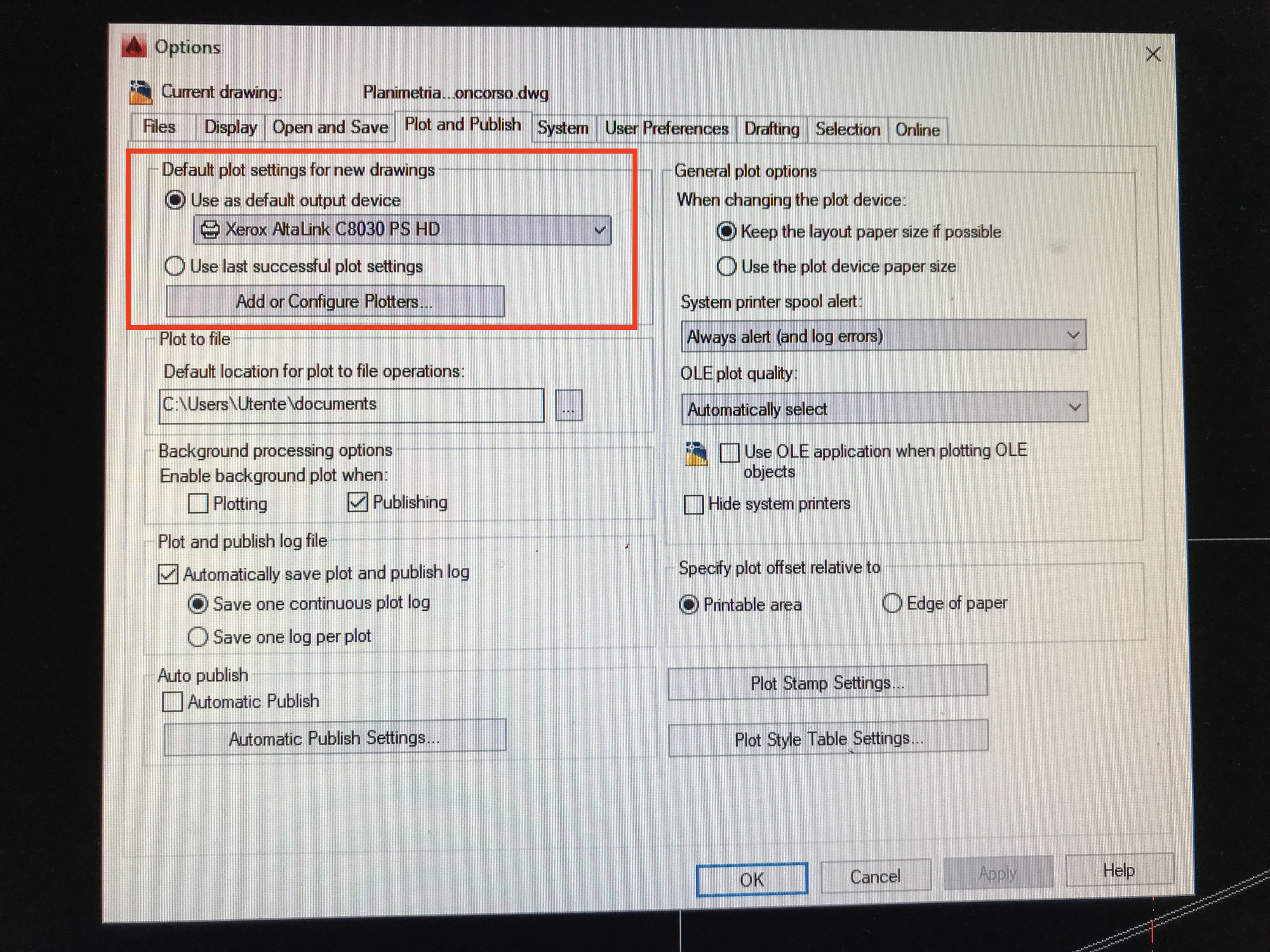This screenshot has height=952, width=1270.
Task: Expand the OLE plot quality dropdown
Action: click(x=885, y=409)
